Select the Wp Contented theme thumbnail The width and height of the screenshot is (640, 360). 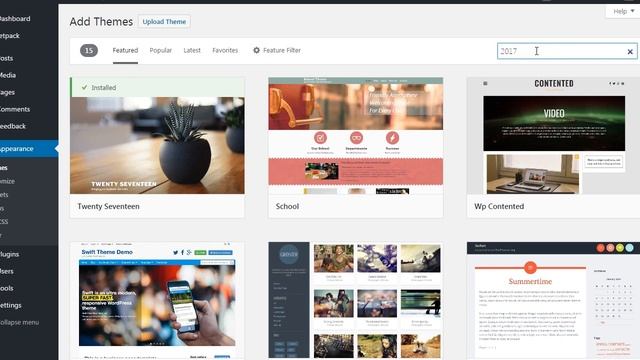pos(553,136)
